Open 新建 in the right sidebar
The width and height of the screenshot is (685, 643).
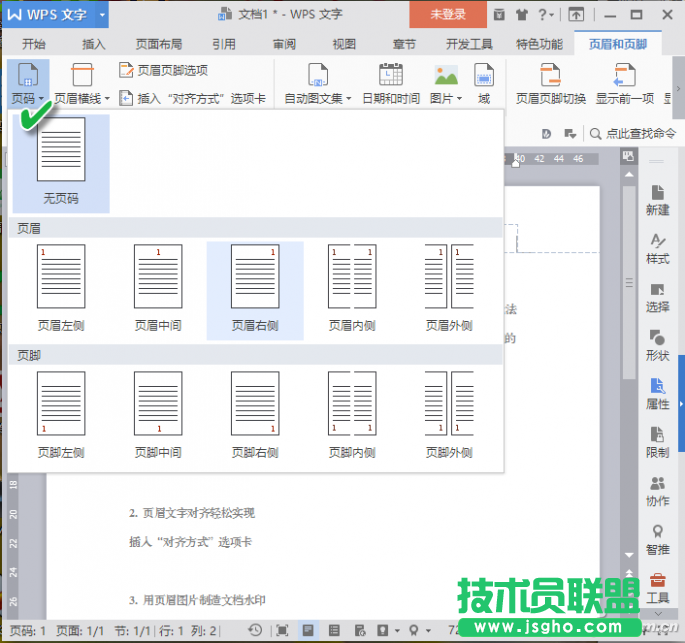click(657, 199)
